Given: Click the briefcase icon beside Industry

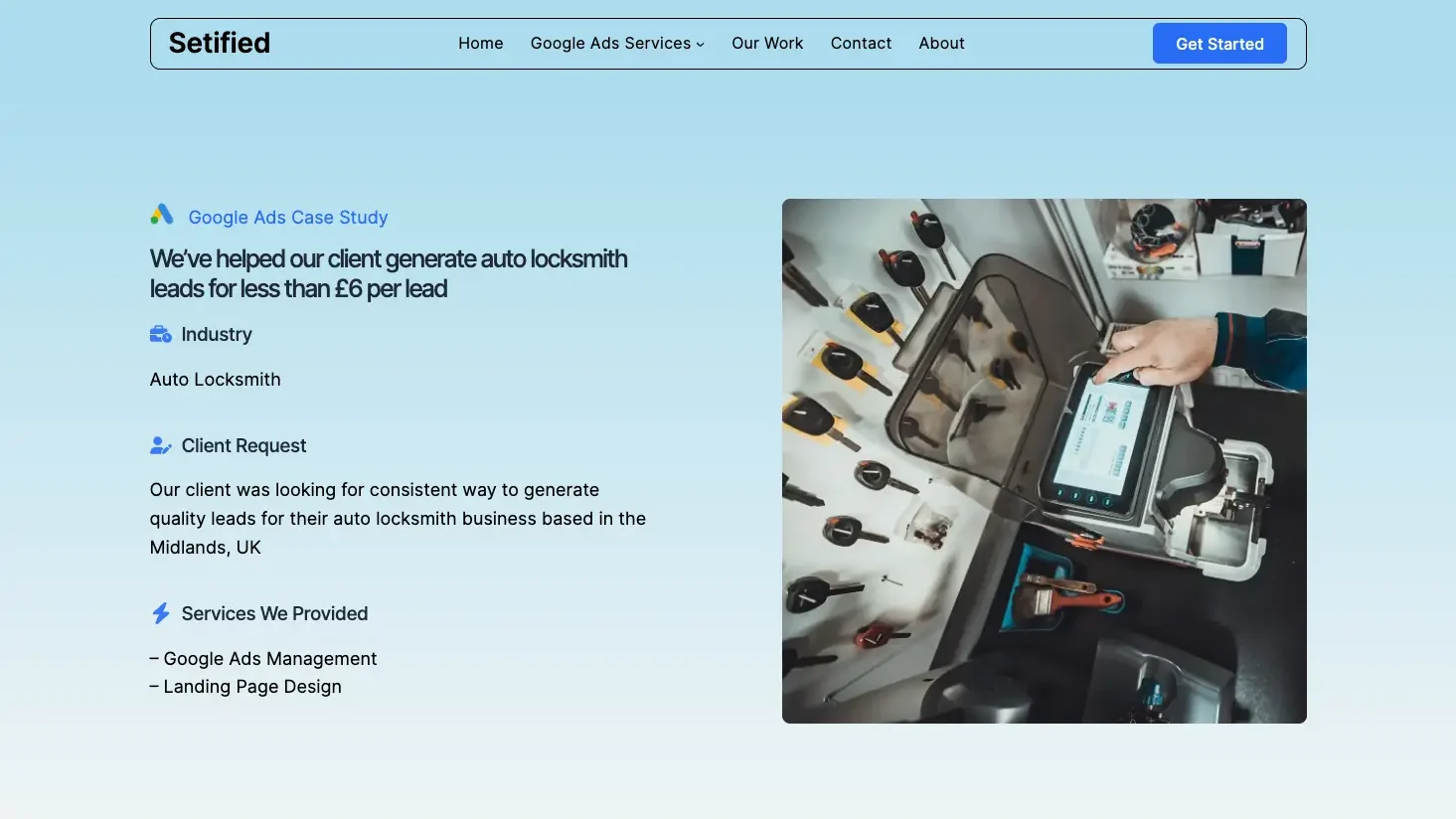Looking at the screenshot, I should [160, 335].
